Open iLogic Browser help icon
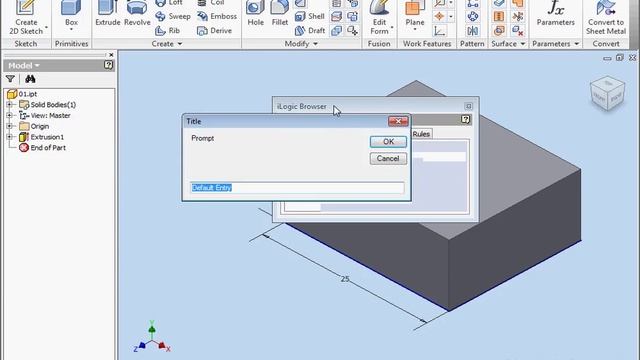The width and height of the screenshot is (640, 360). tap(466, 120)
